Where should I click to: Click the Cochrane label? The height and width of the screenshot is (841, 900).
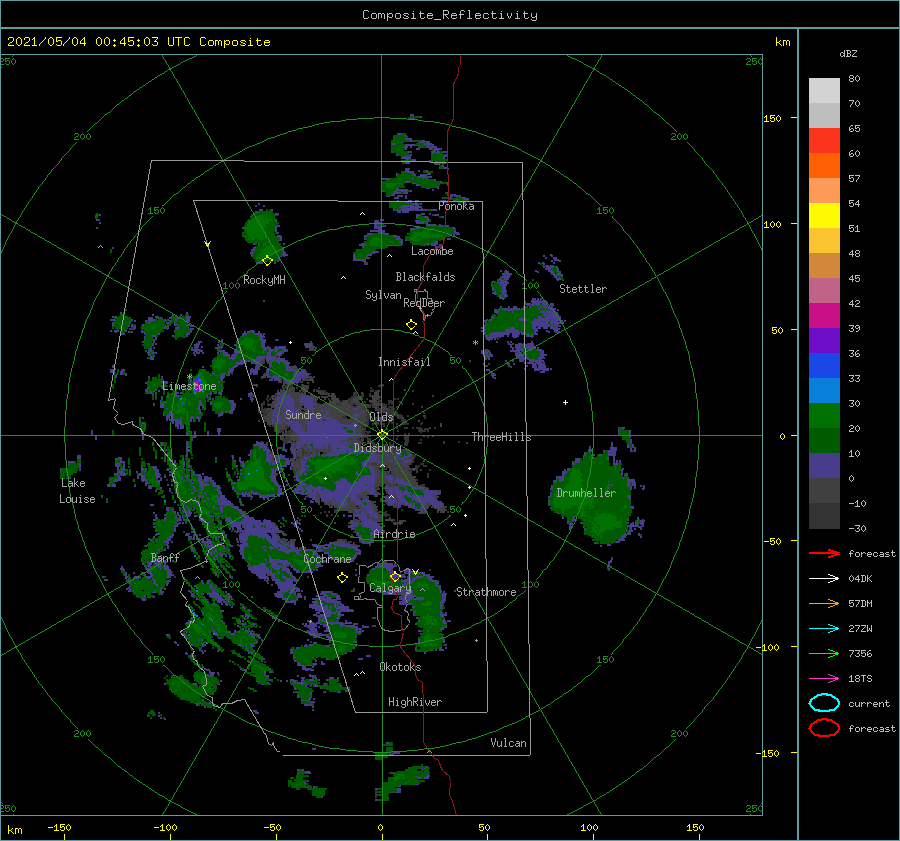(x=327, y=559)
